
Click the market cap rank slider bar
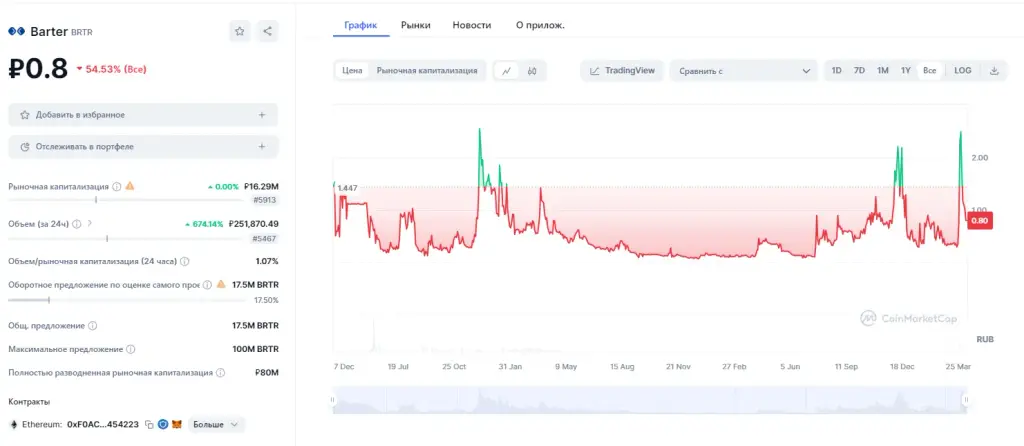coord(127,200)
